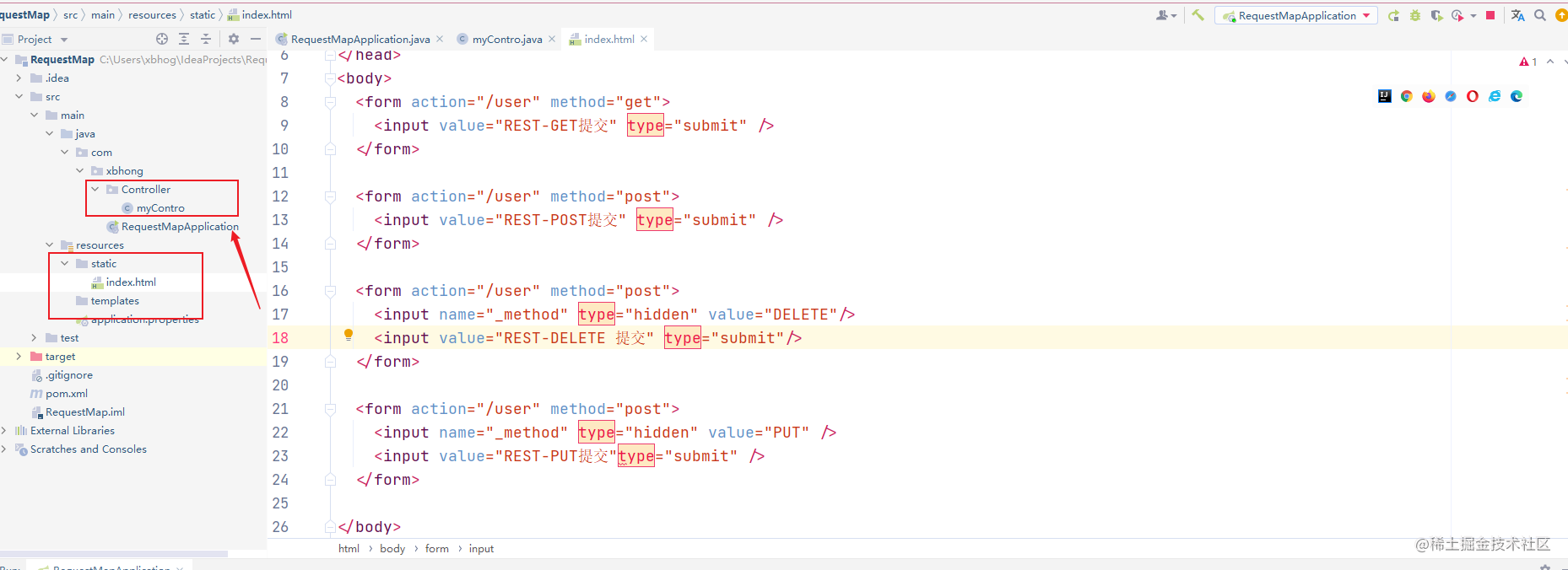Expand the target folder node

coord(19,356)
